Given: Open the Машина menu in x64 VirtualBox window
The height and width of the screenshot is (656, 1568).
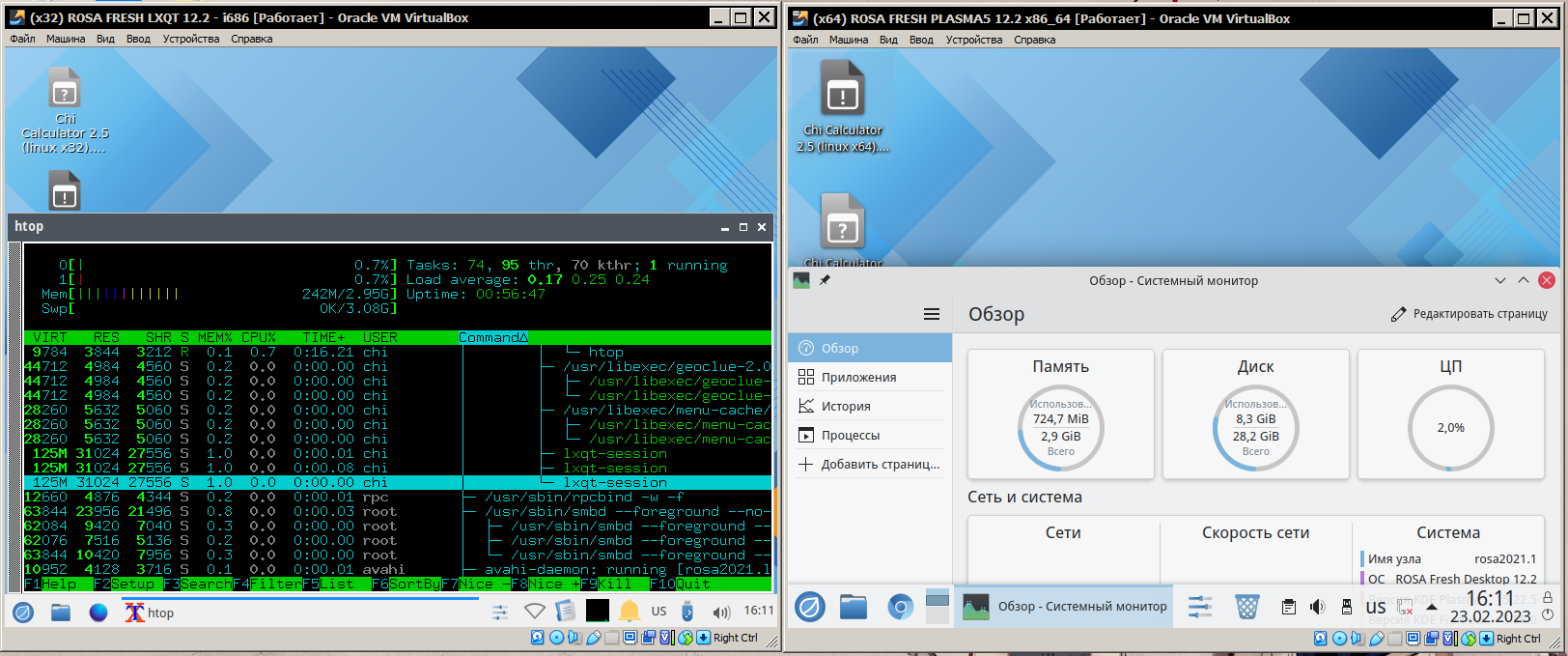Looking at the screenshot, I should (848, 40).
